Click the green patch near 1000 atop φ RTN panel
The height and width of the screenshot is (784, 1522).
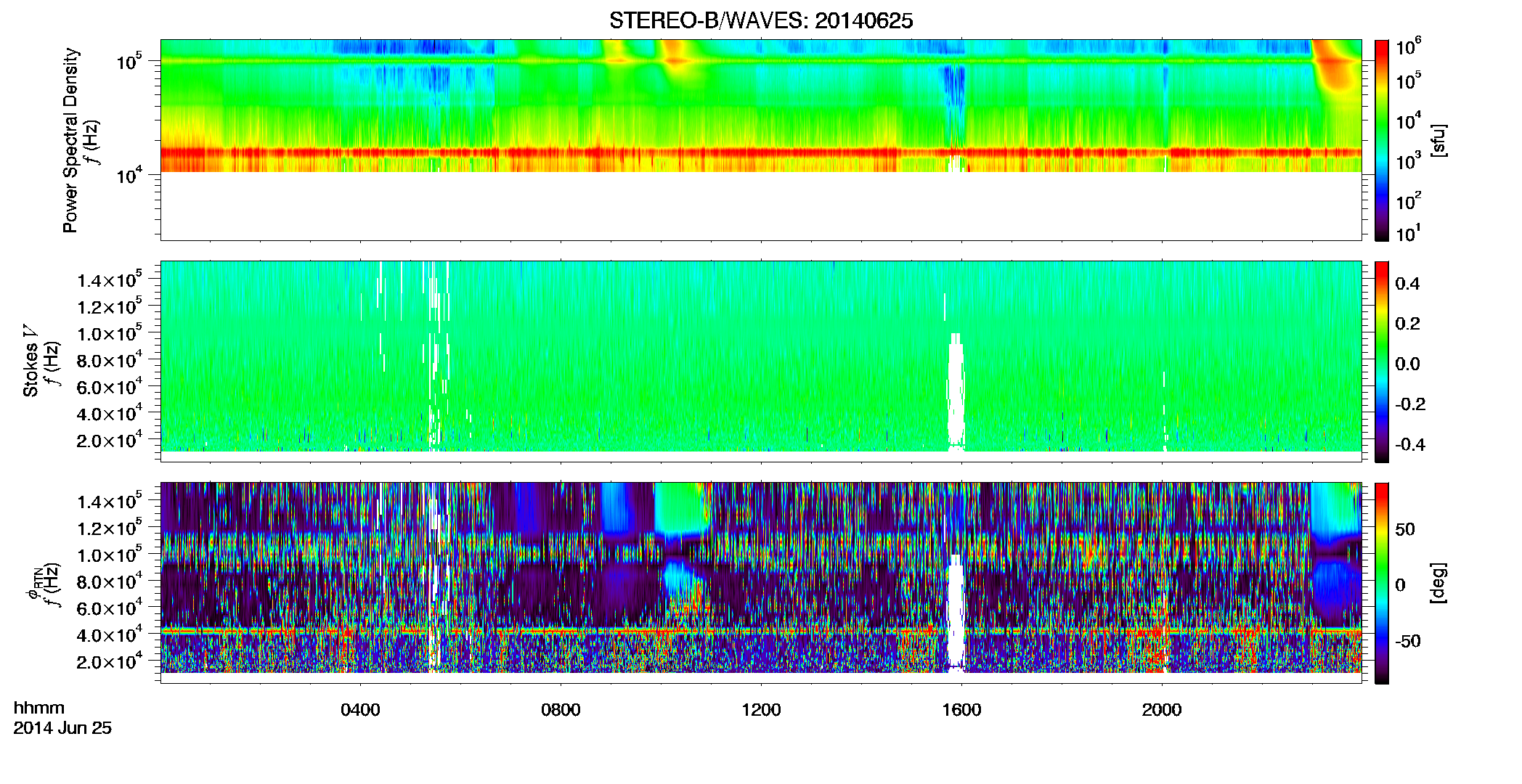point(681,508)
